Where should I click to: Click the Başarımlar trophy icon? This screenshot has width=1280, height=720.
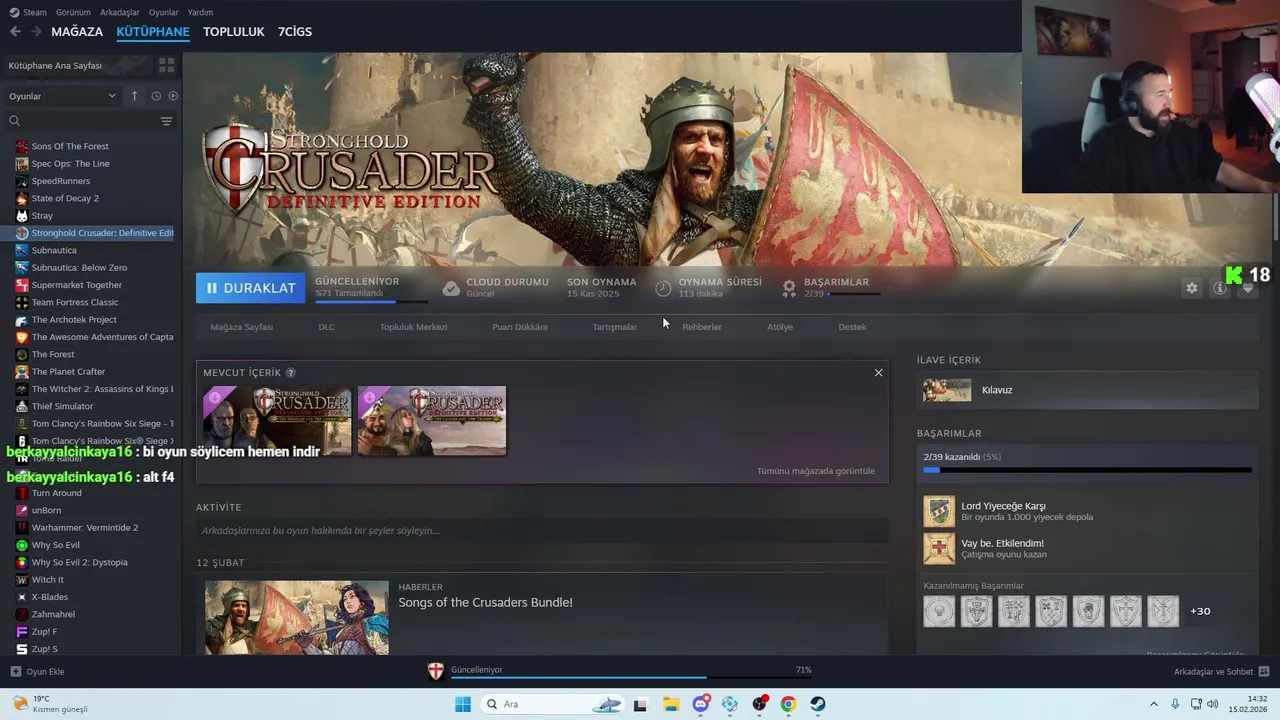pos(789,288)
